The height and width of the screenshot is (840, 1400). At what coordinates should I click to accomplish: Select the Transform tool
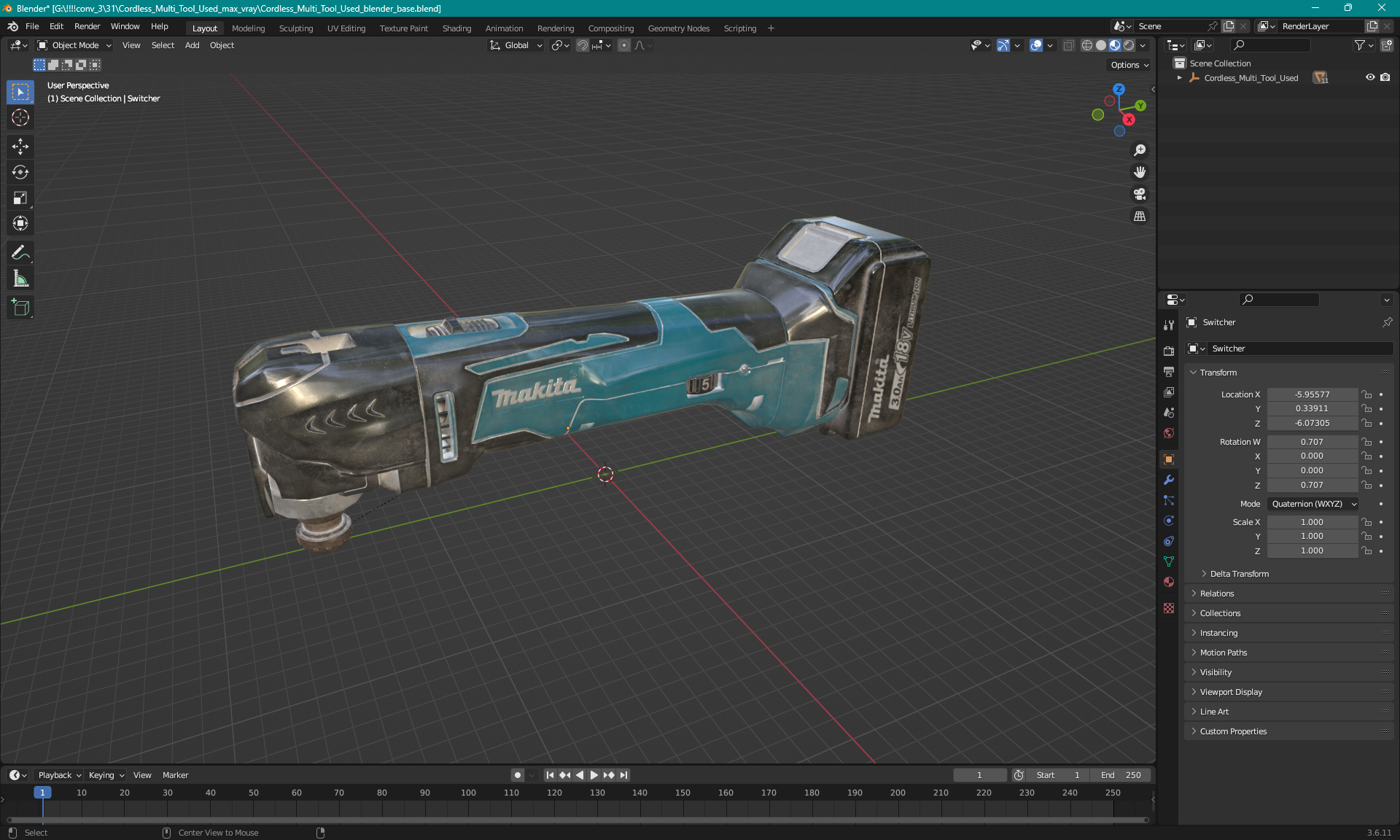point(20,223)
